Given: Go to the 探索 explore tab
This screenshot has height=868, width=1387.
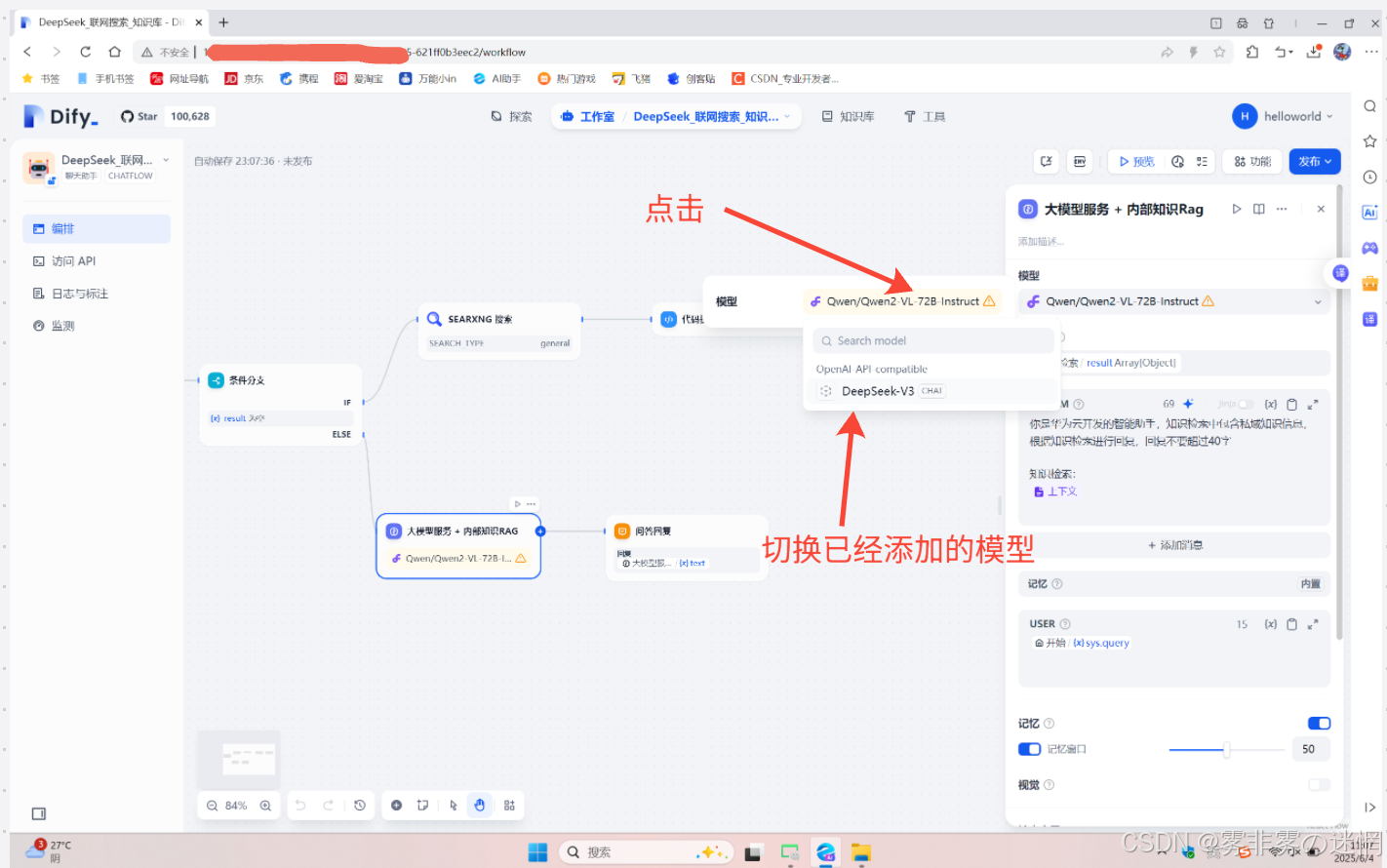Looking at the screenshot, I should [x=512, y=117].
